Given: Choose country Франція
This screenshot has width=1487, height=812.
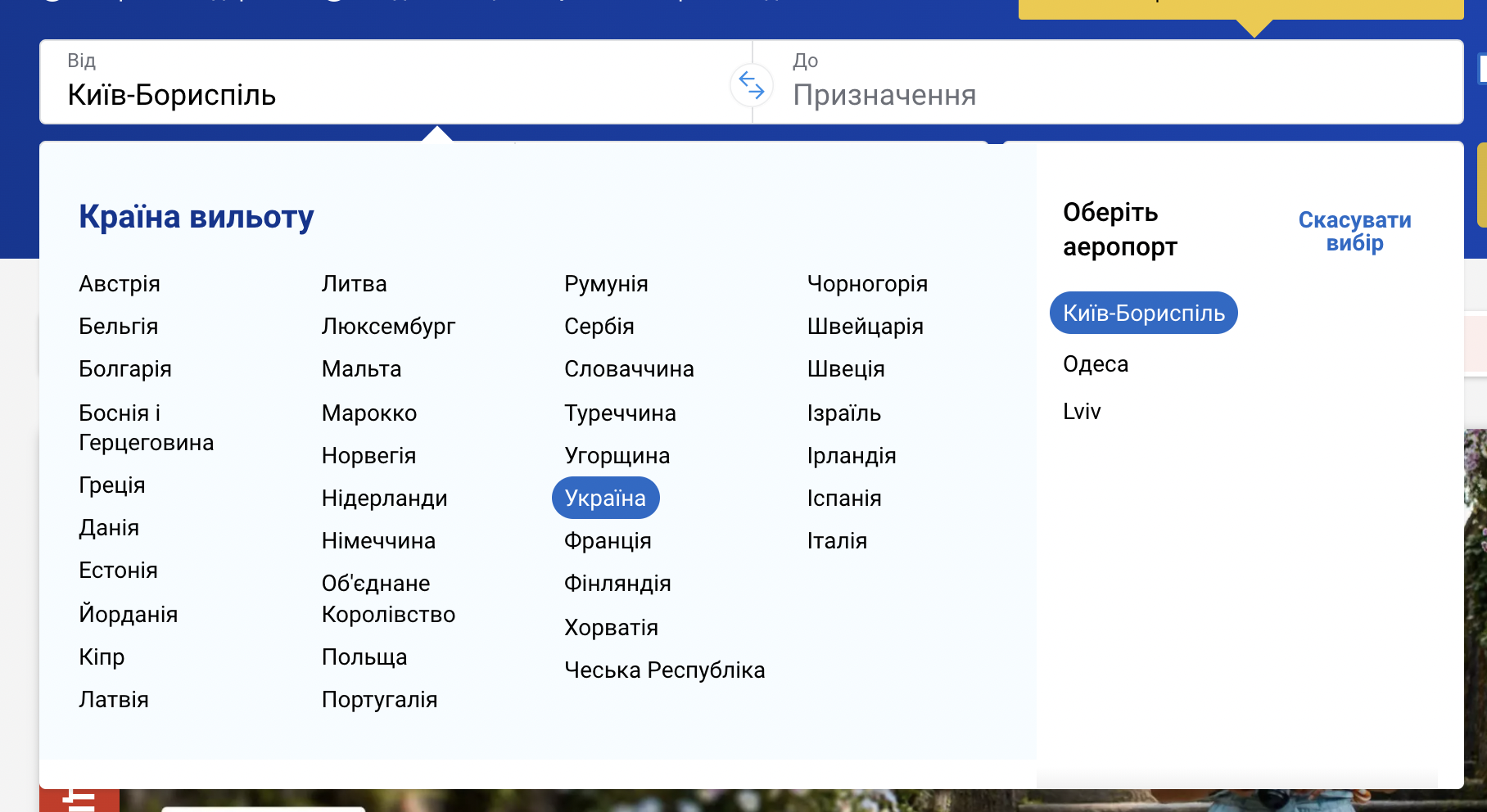Looking at the screenshot, I should [608, 541].
